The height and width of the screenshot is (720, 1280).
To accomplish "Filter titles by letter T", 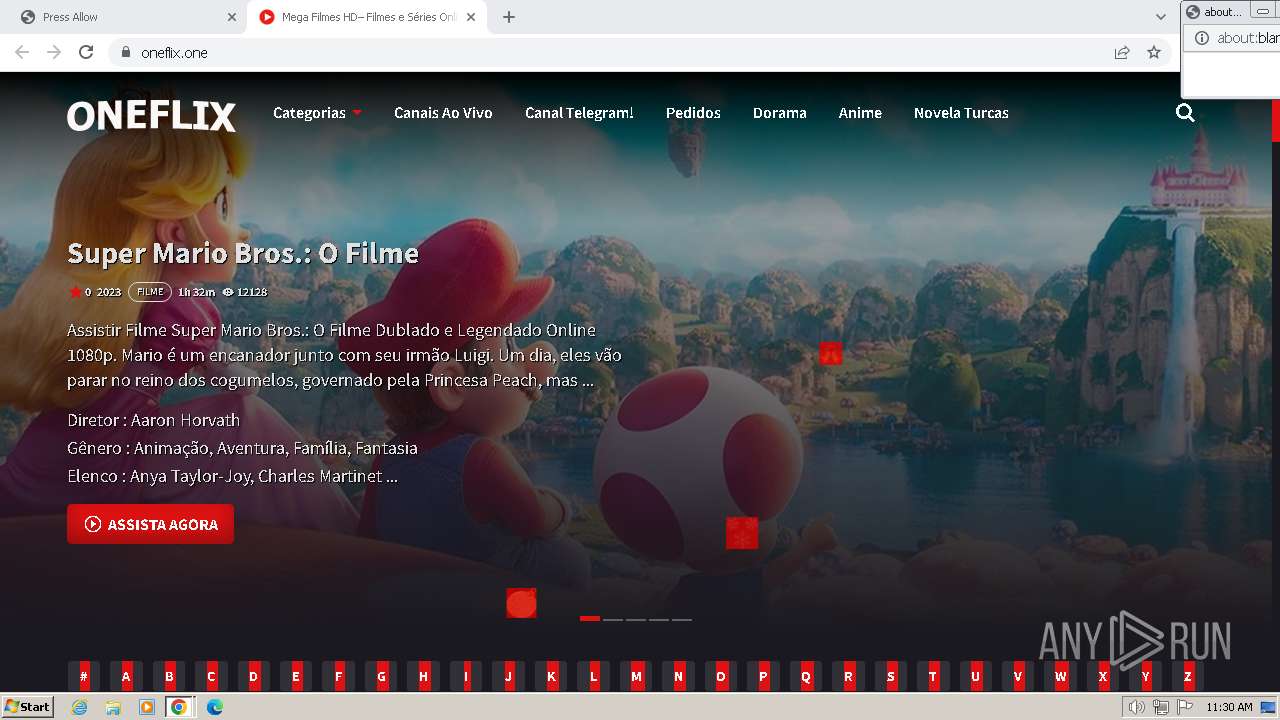I will [x=934, y=676].
